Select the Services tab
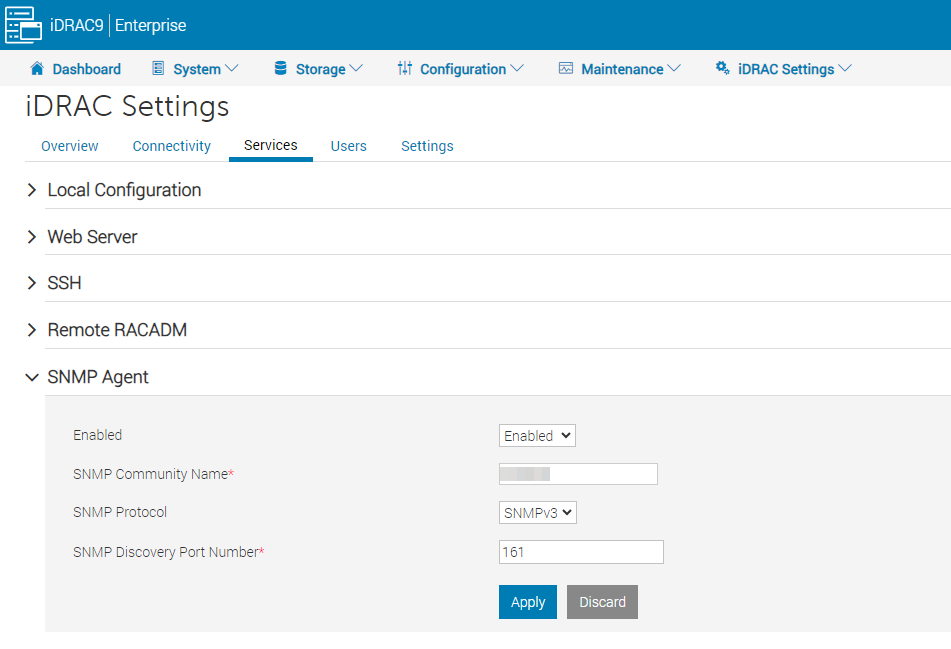The height and width of the screenshot is (649, 951). 271,146
